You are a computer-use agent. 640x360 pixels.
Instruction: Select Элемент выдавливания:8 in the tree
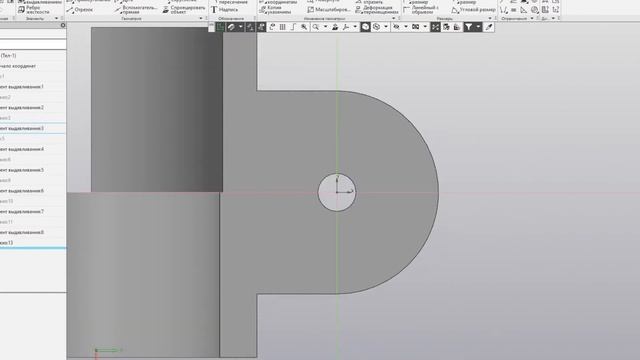(x=22, y=233)
